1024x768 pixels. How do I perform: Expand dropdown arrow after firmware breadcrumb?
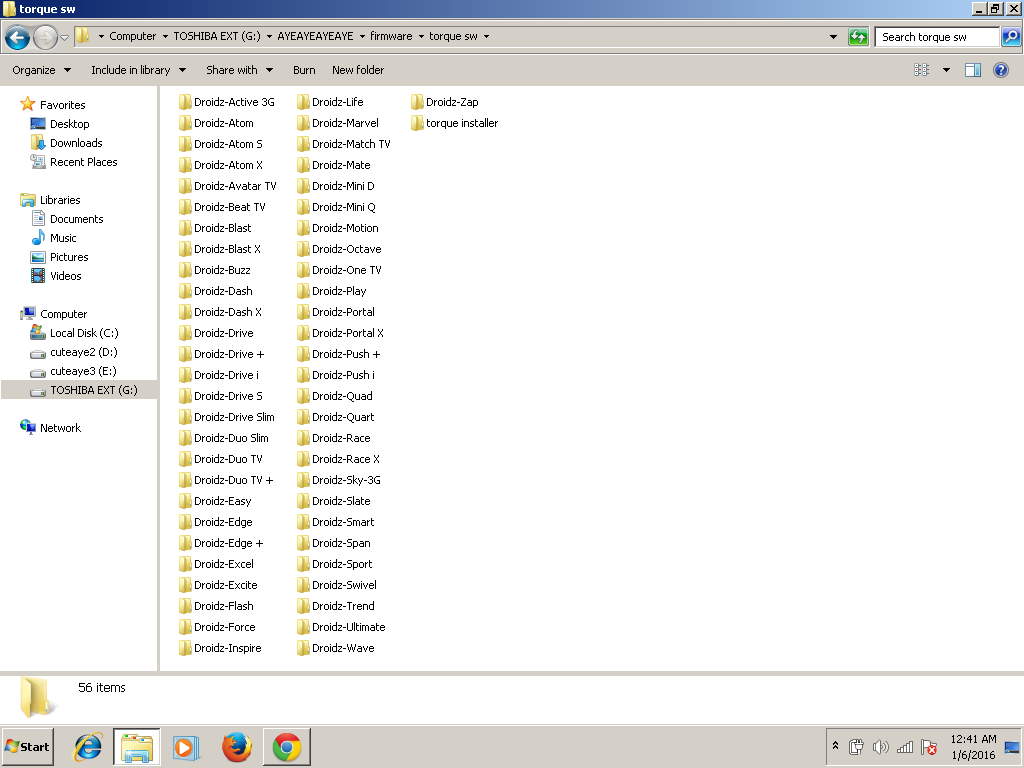[421, 37]
